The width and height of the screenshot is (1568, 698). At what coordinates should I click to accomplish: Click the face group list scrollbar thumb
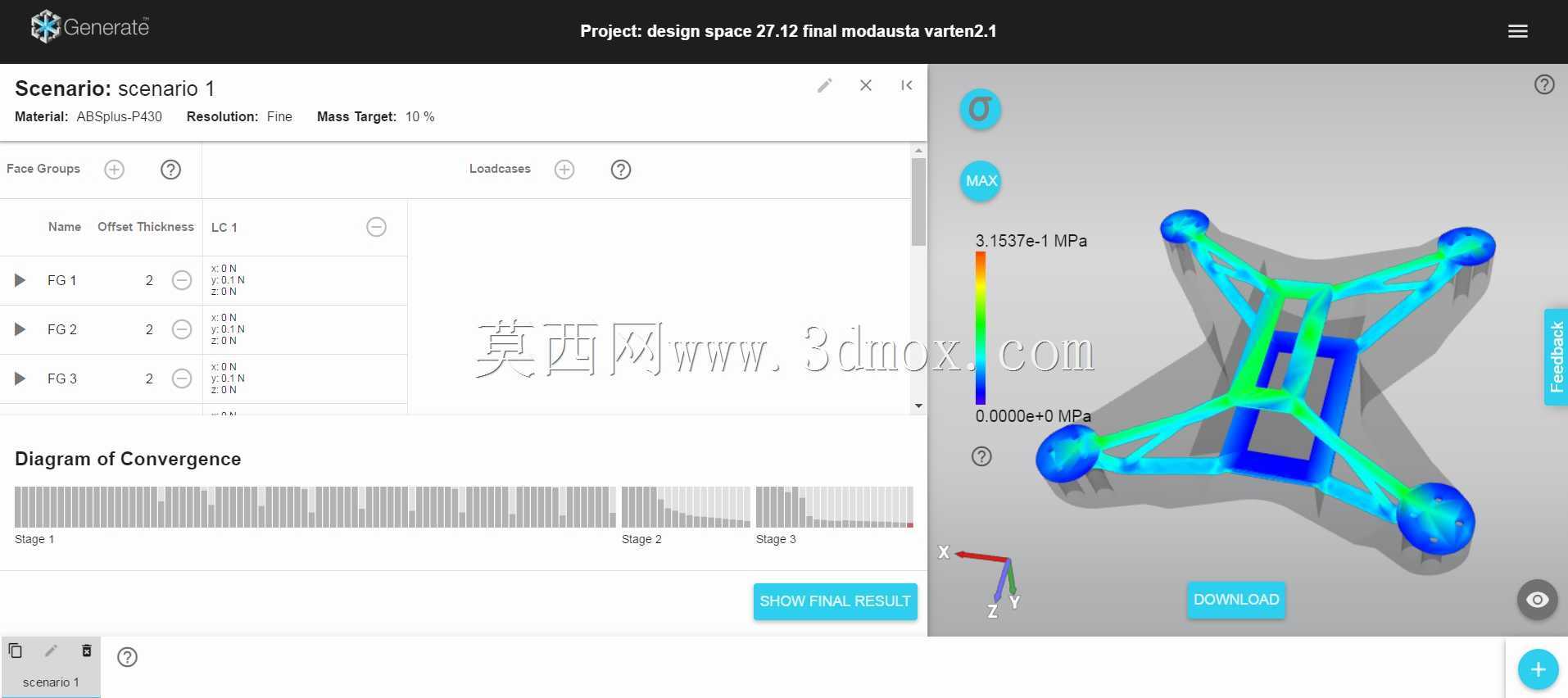point(918,202)
